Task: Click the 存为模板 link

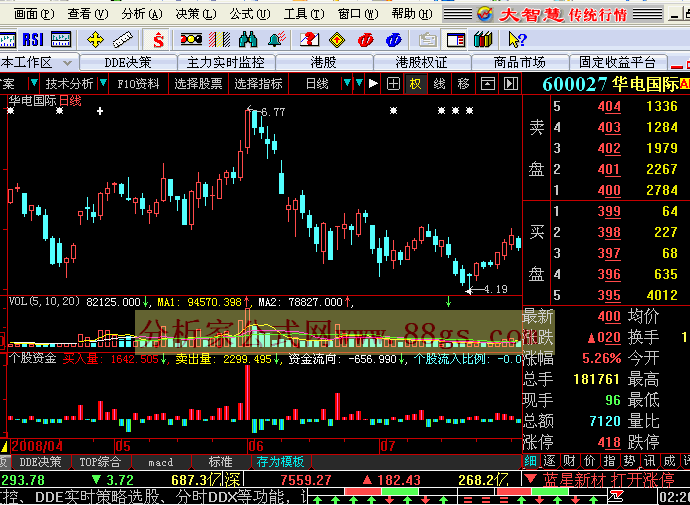Action: (x=281, y=462)
